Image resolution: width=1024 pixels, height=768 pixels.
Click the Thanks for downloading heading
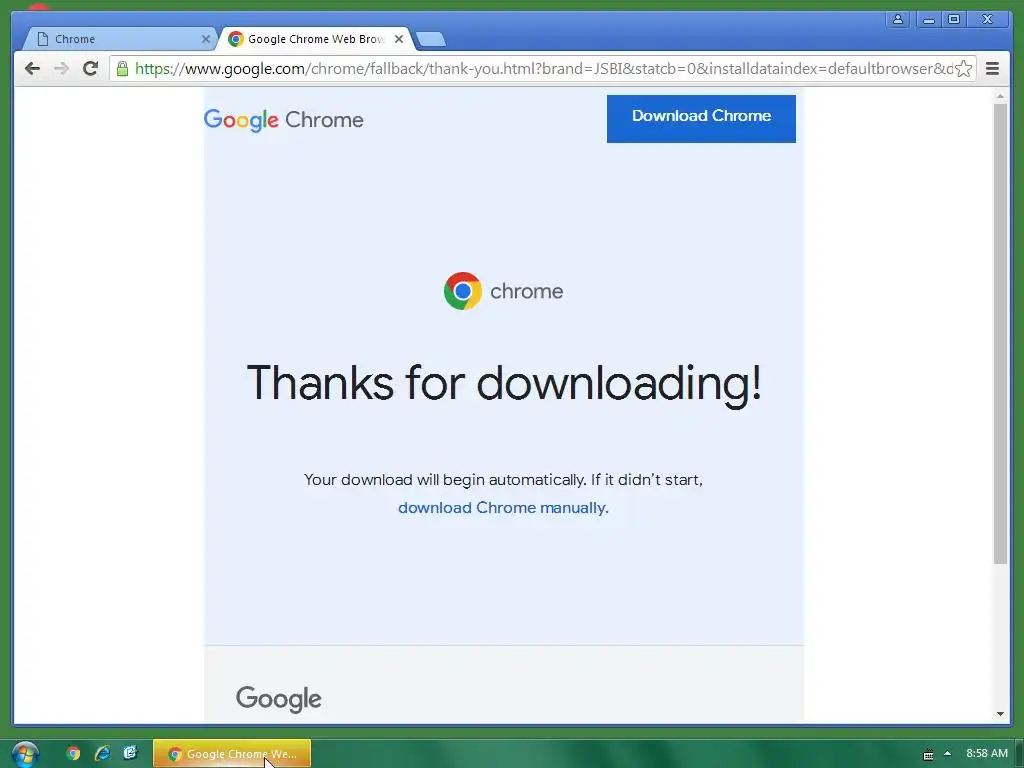coord(504,383)
